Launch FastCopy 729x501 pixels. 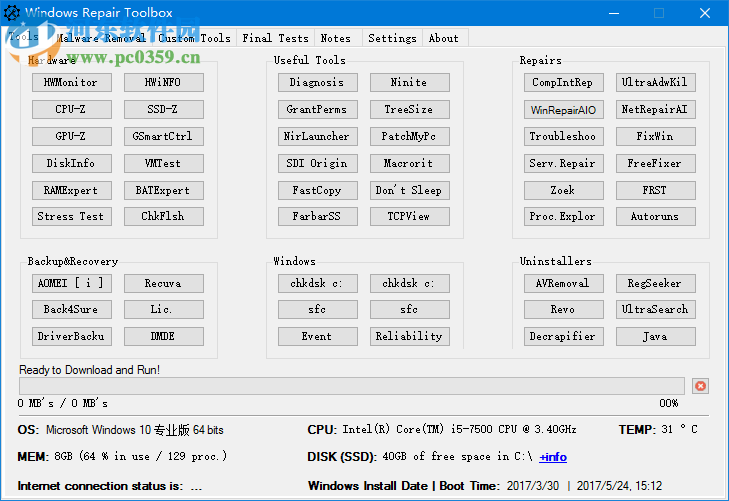tap(318, 190)
